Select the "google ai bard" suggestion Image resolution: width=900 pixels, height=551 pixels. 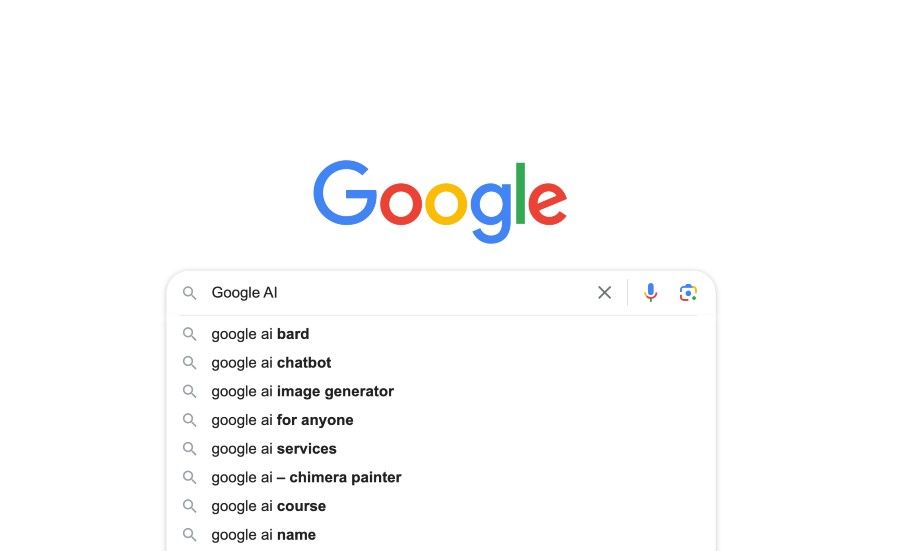coord(260,334)
